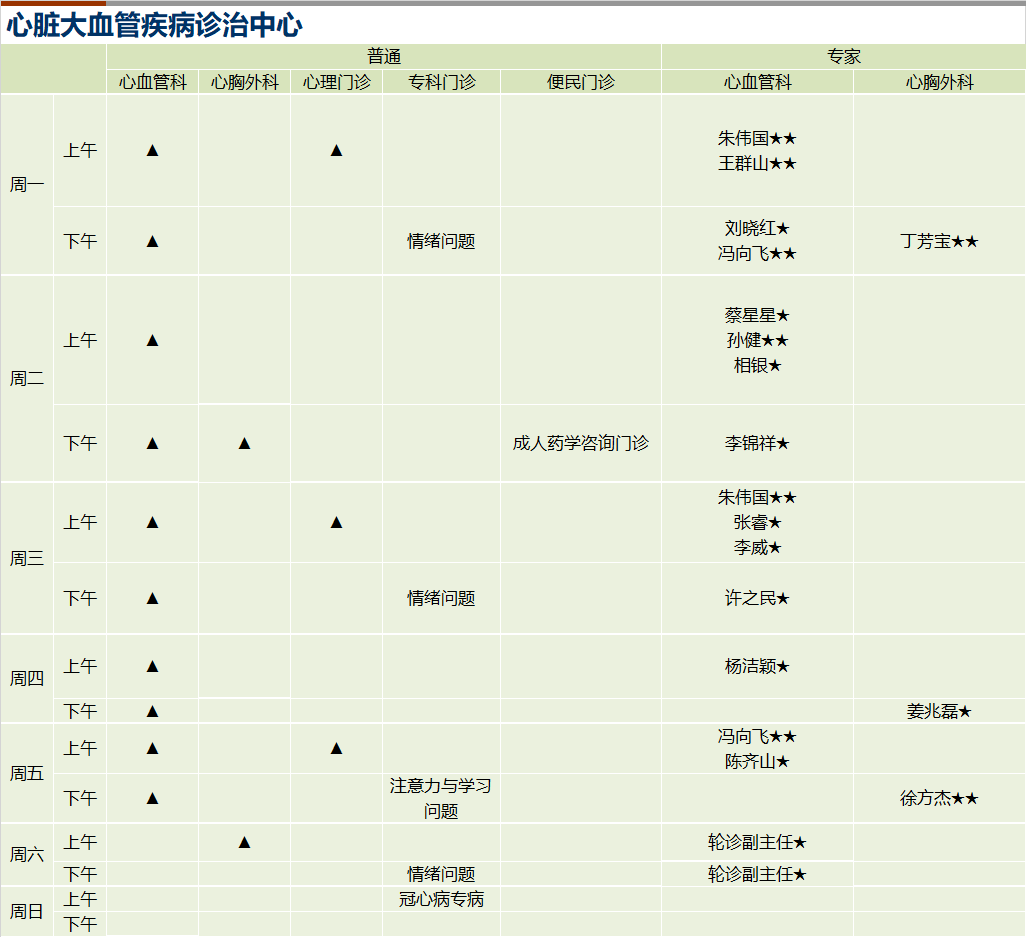Pick Tuesday morning 心血管科 triangle marker
The width and height of the screenshot is (1026, 937).
coord(152,340)
